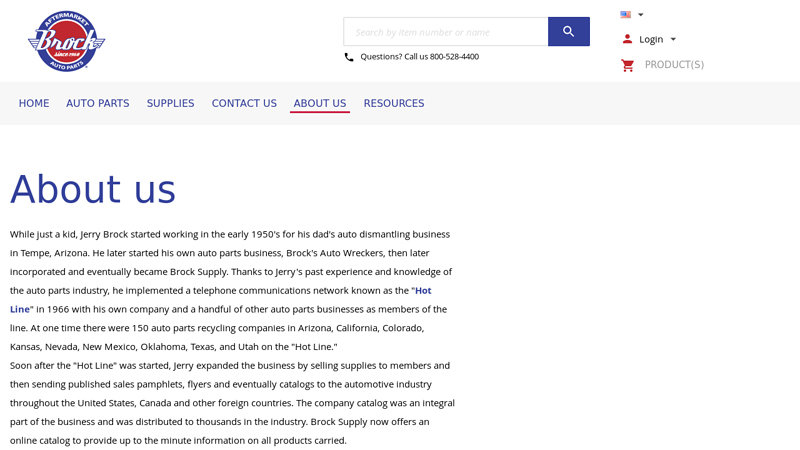Follow the bold "Hot Line" link
Screen dimensions: 800x450
coord(423,291)
